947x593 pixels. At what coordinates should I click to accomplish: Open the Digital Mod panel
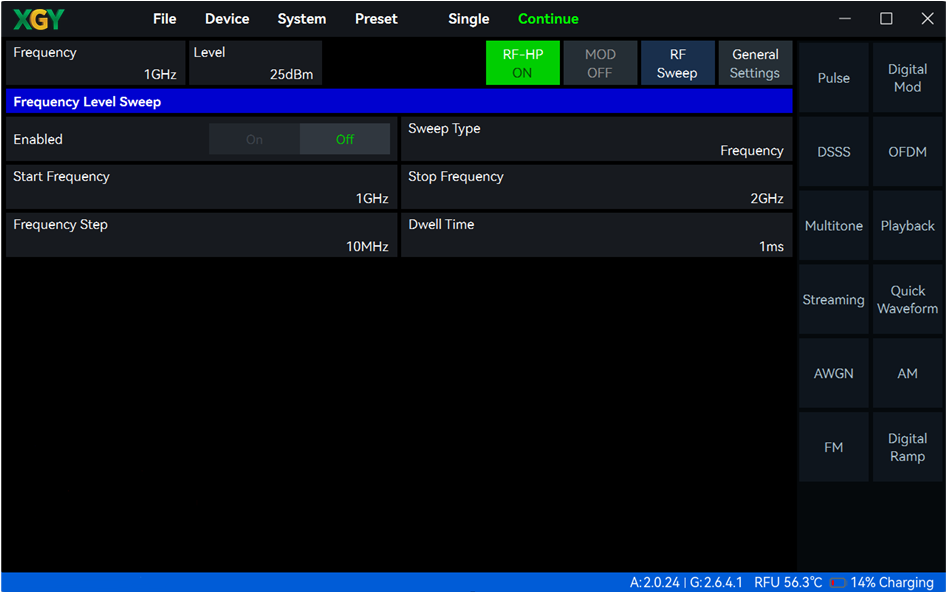tap(907, 78)
